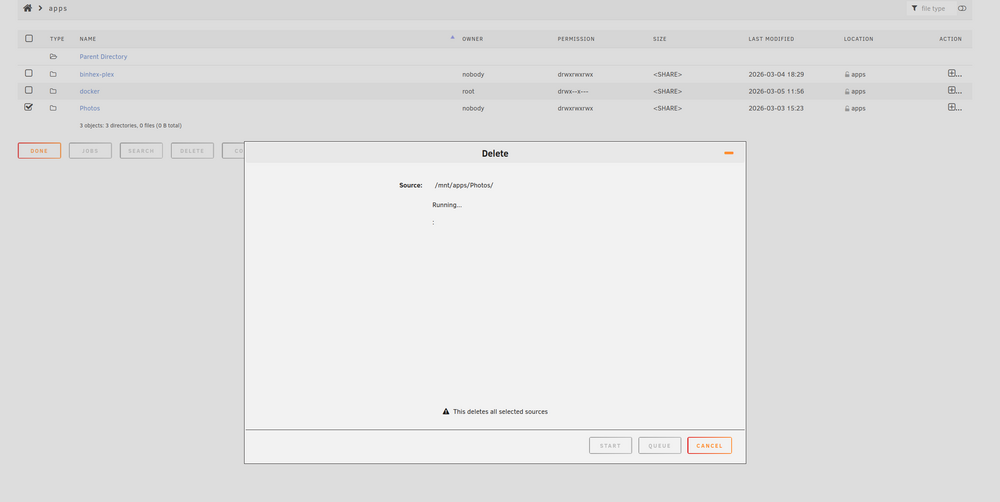Image resolution: width=1000 pixels, height=502 pixels.
Task: Click the 2026-03-03 15:23 modified date
Action: [x=776, y=108]
